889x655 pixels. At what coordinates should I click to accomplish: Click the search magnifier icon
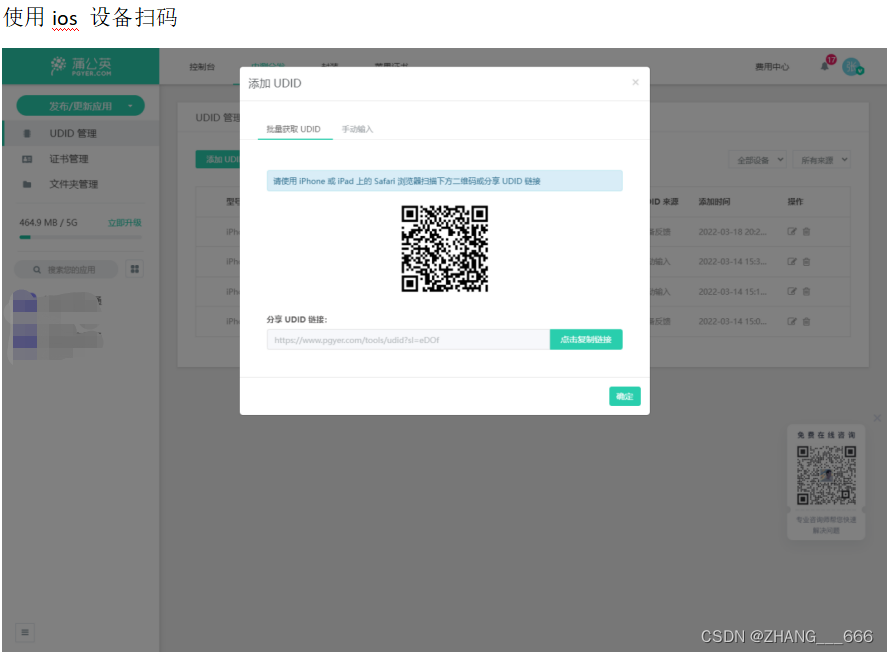[37, 270]
